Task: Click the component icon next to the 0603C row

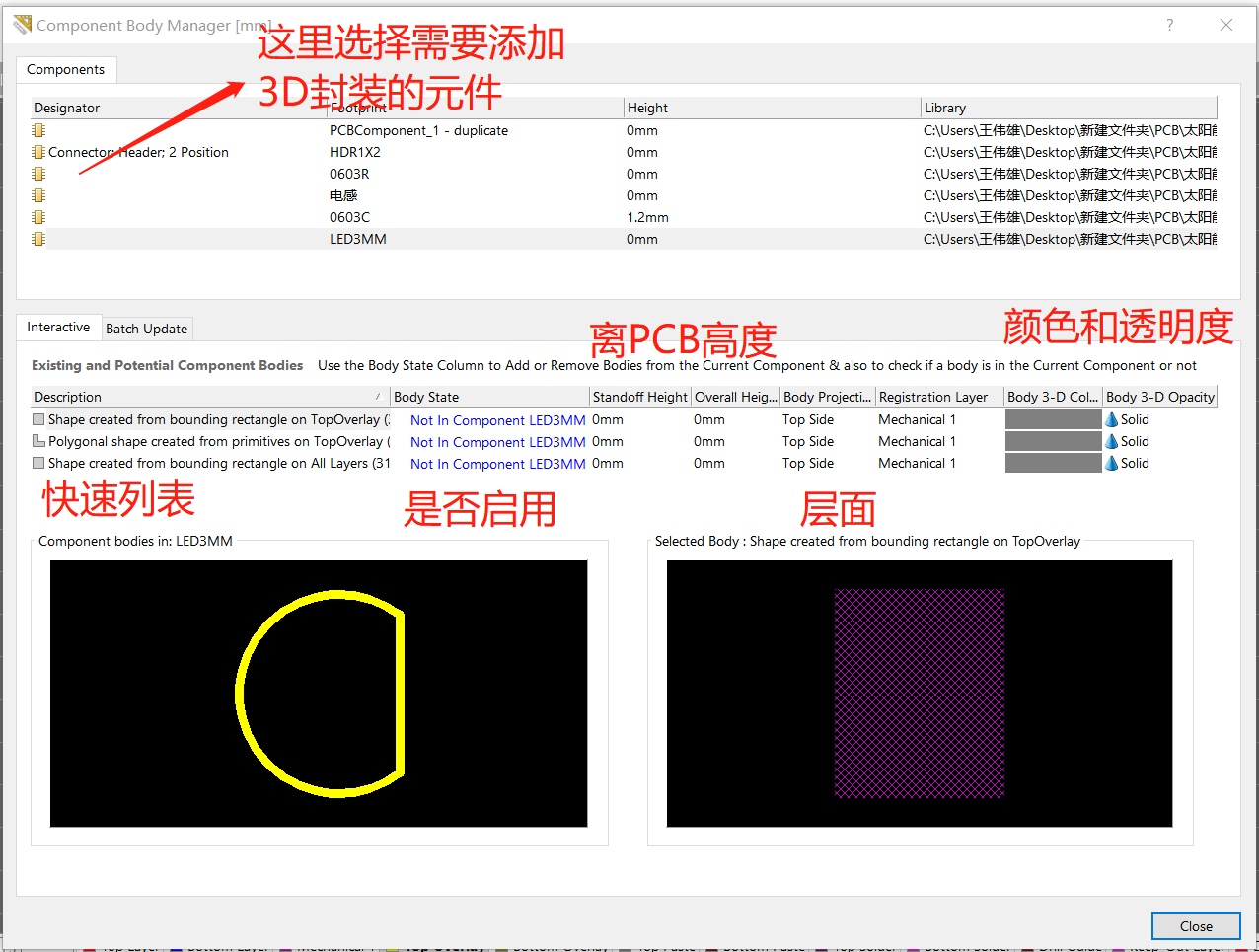Action: [x=37, y=217]
